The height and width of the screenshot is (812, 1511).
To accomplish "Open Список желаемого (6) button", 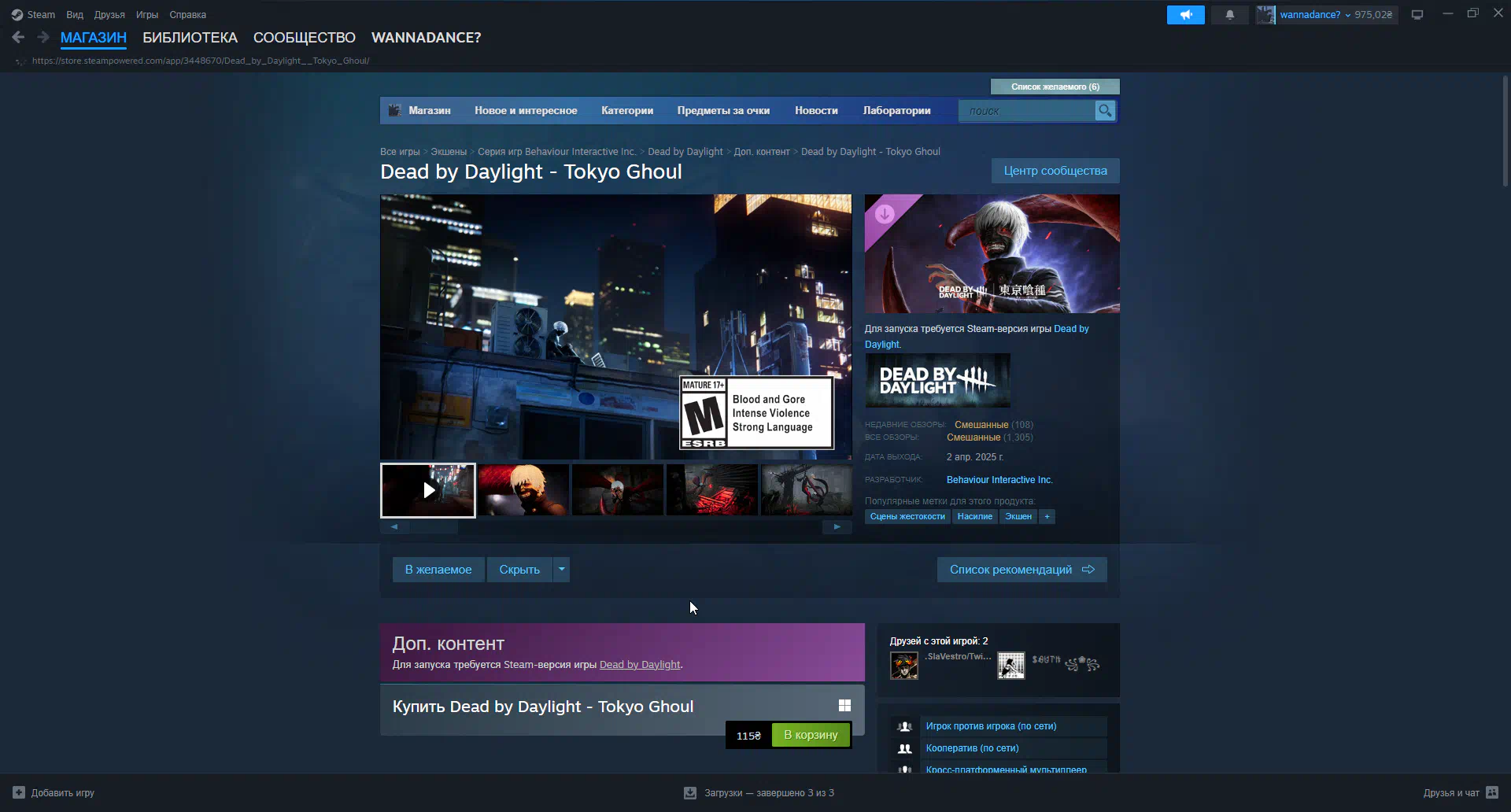I will pos(1055,87).
